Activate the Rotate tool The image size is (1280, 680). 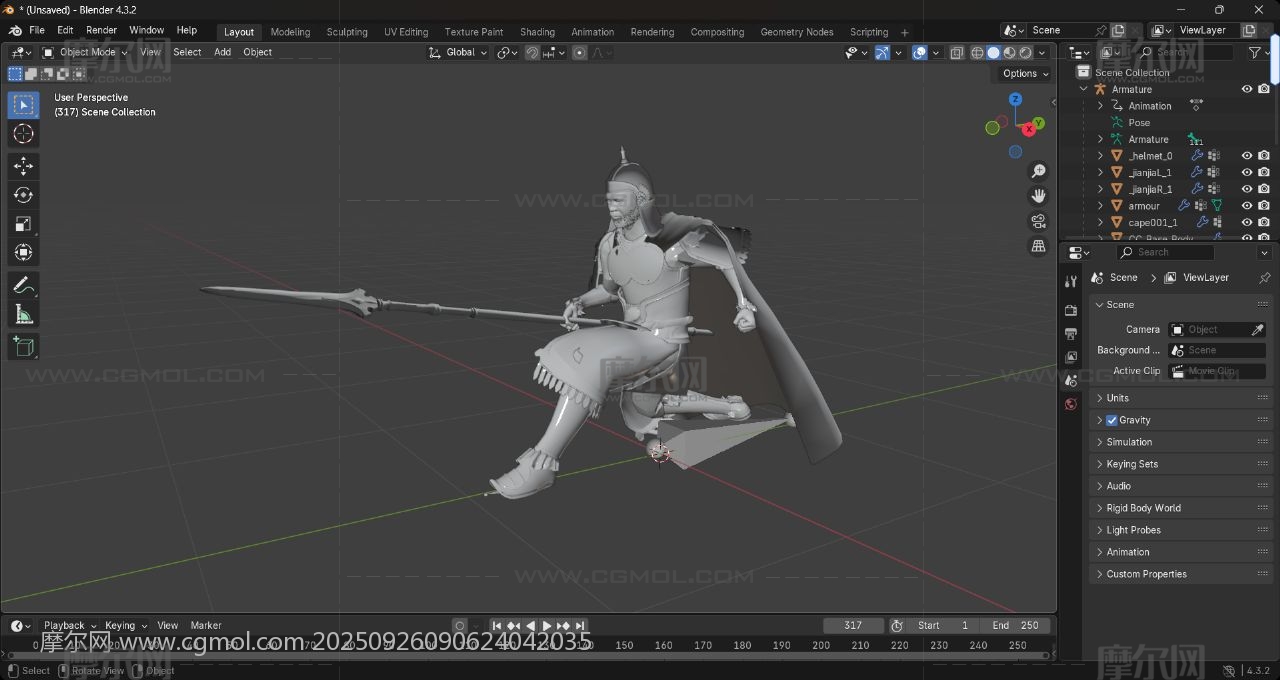pyautogui.click(x=23, y=195)
